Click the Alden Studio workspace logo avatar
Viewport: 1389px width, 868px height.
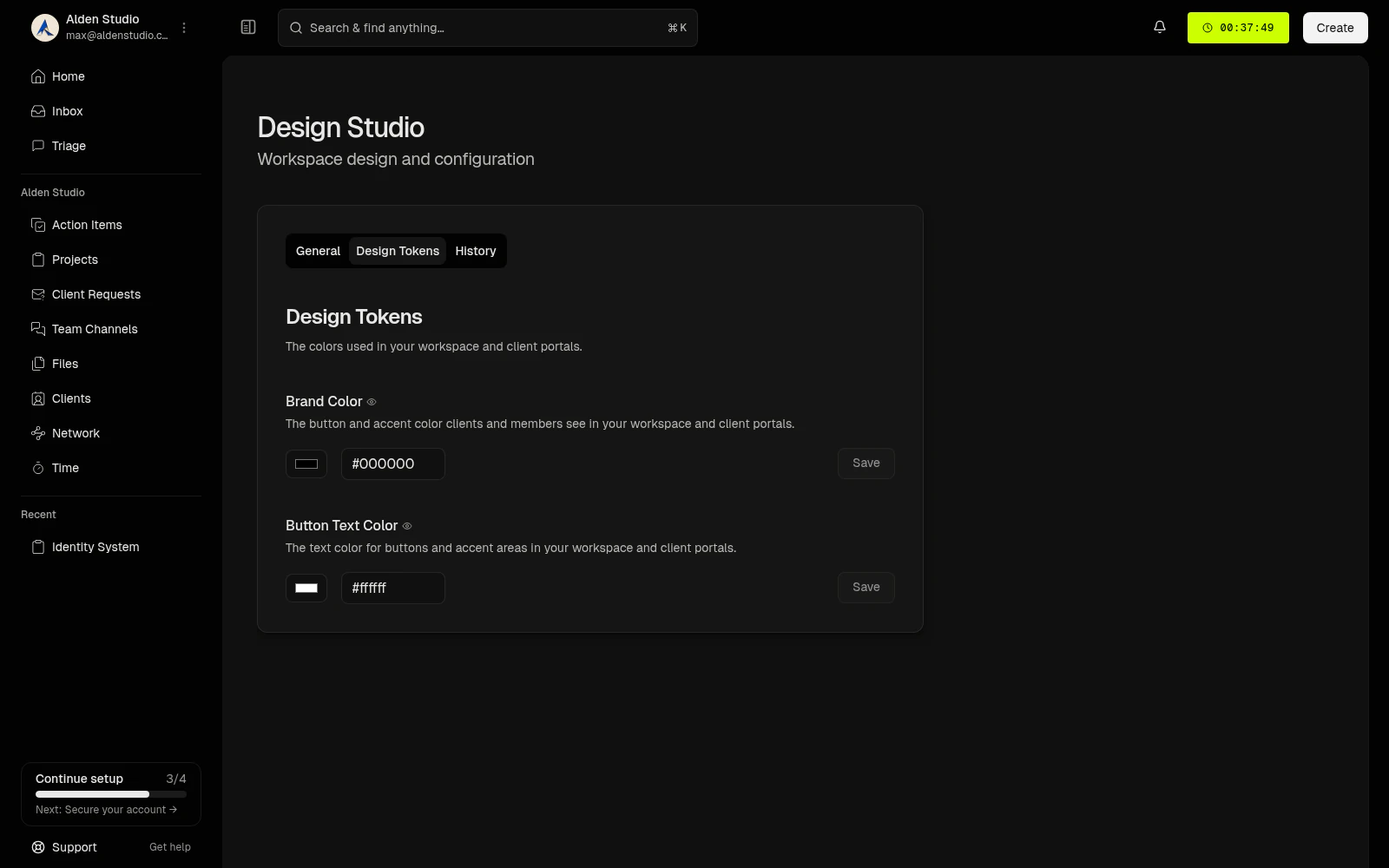pos(45,28)
